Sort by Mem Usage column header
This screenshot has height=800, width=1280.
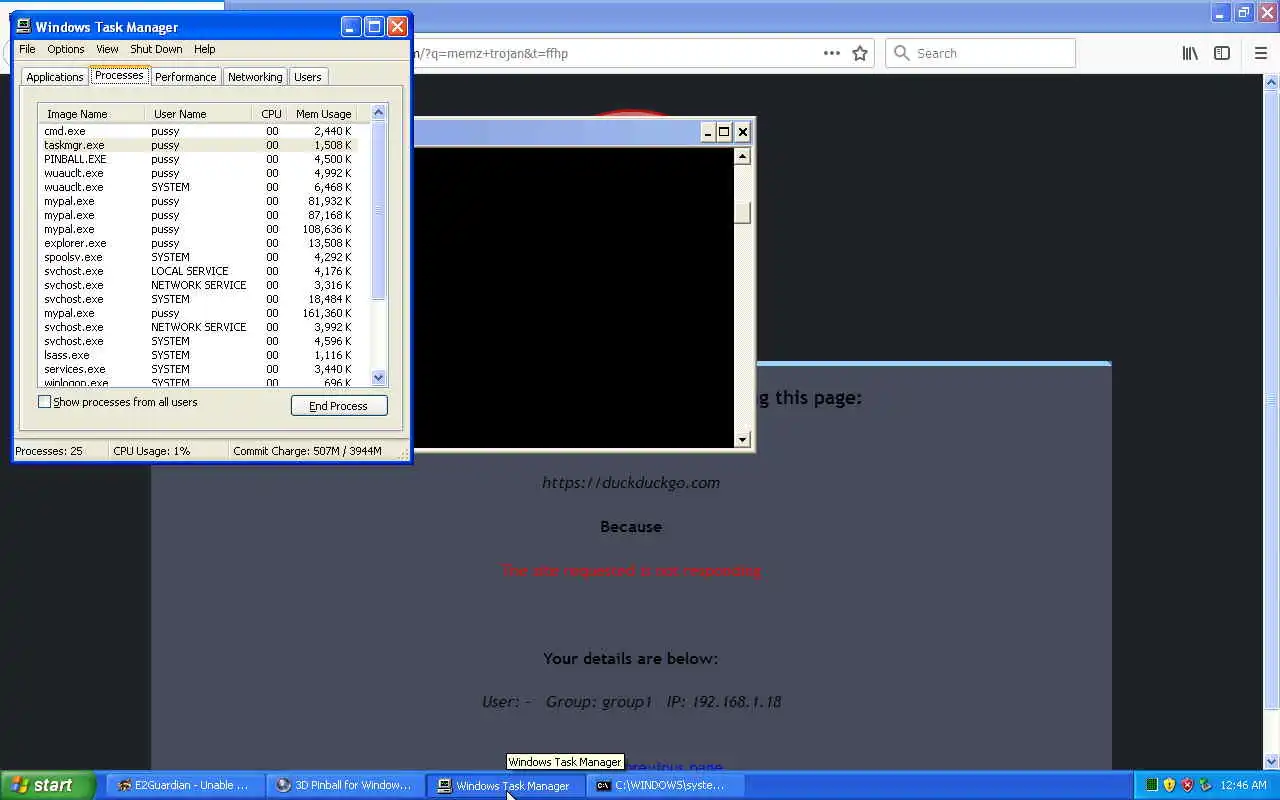click(x=321, y=114)
